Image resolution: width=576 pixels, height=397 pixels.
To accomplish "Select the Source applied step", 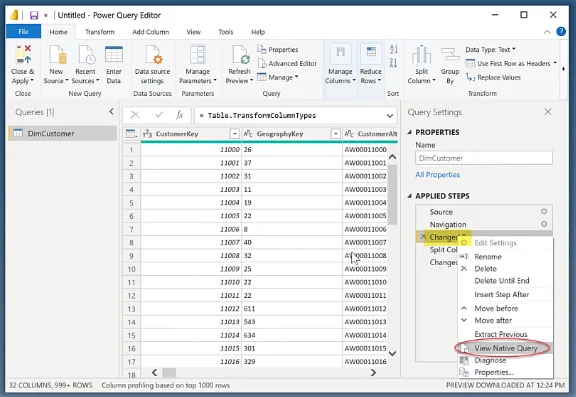I will coord(483,212).
